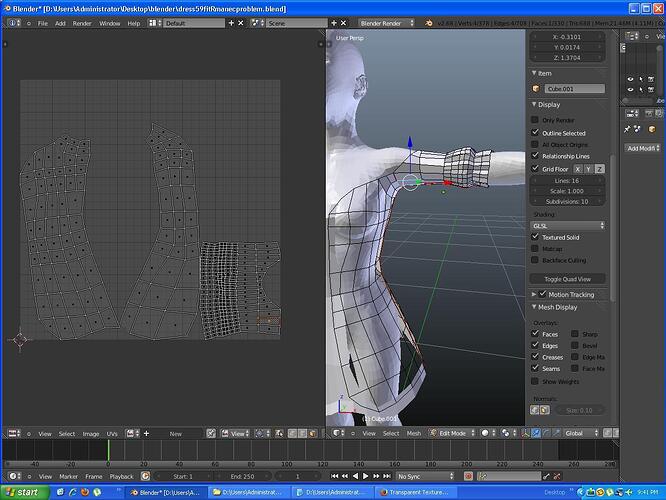Image resolution: width=666 pixels, height=500 pixels.
Task: Select rotate manipulator icon
Action: (x=546, y=433)
